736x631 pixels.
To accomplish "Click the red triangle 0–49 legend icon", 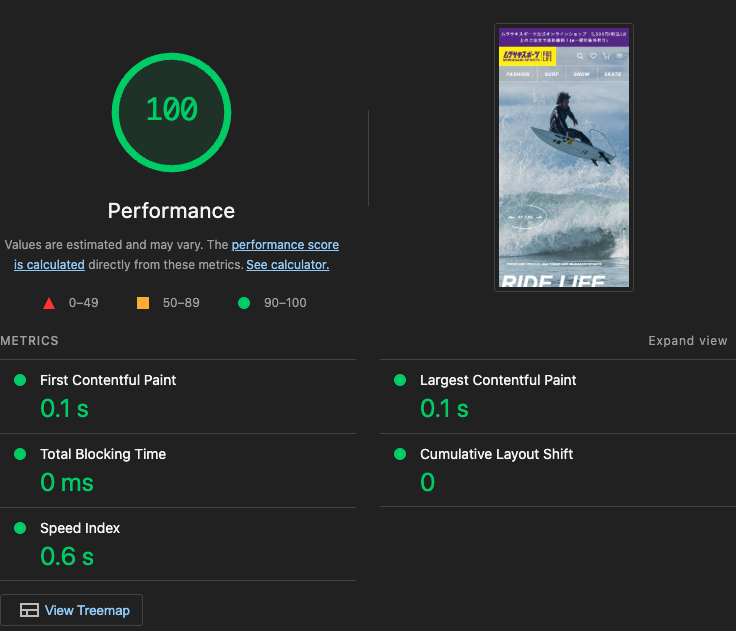I will tap(49, 303).
